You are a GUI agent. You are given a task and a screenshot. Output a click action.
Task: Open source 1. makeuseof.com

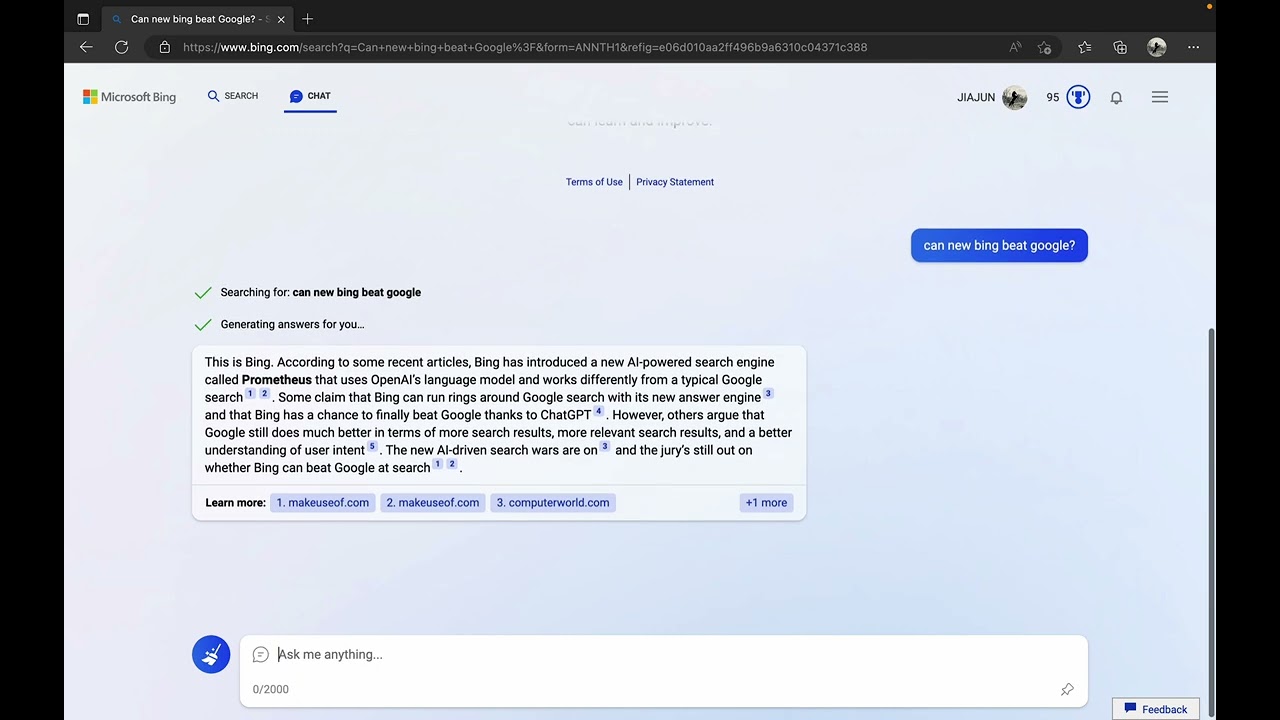coord(322,503)
